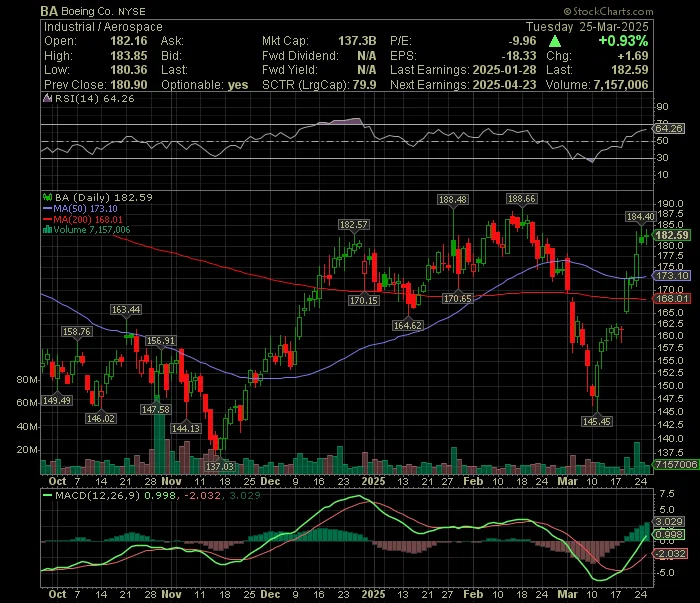Click the Tuesday 25-Mar-2025 date
700x603 pixels.
pyautogui.click(x=587, y=27)
